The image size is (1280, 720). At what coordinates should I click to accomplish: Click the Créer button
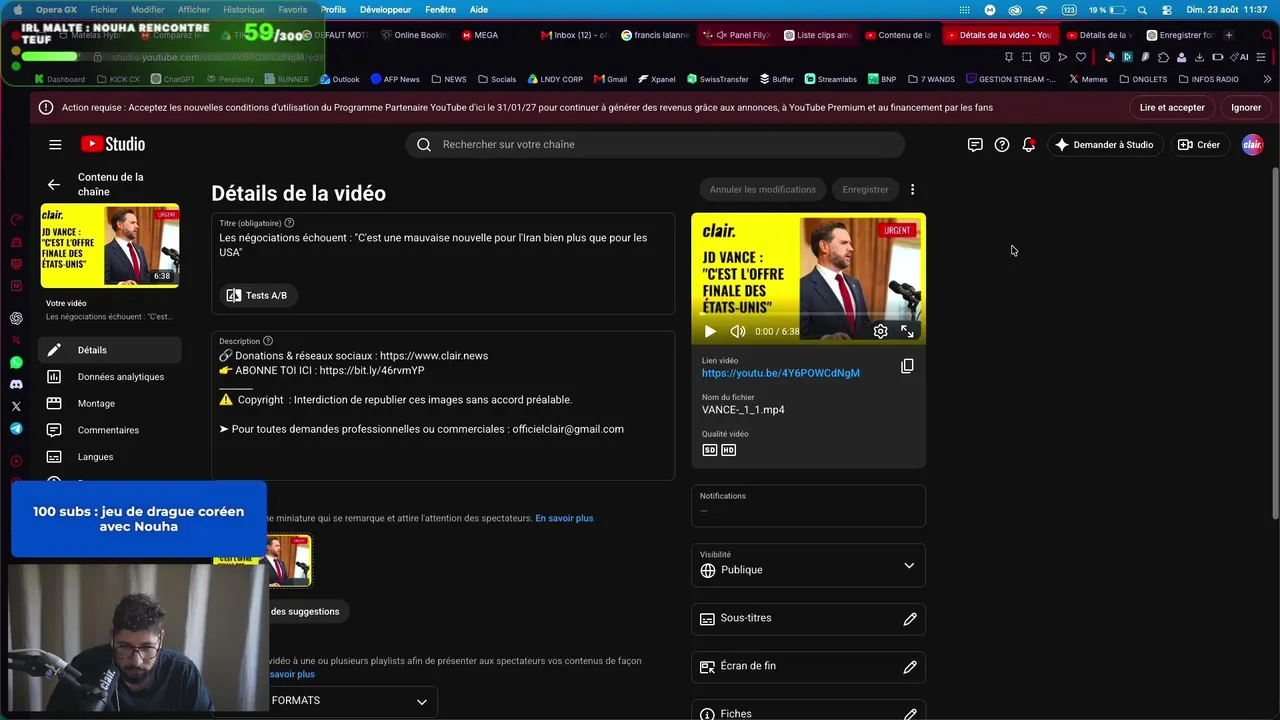pos(1199,145)
